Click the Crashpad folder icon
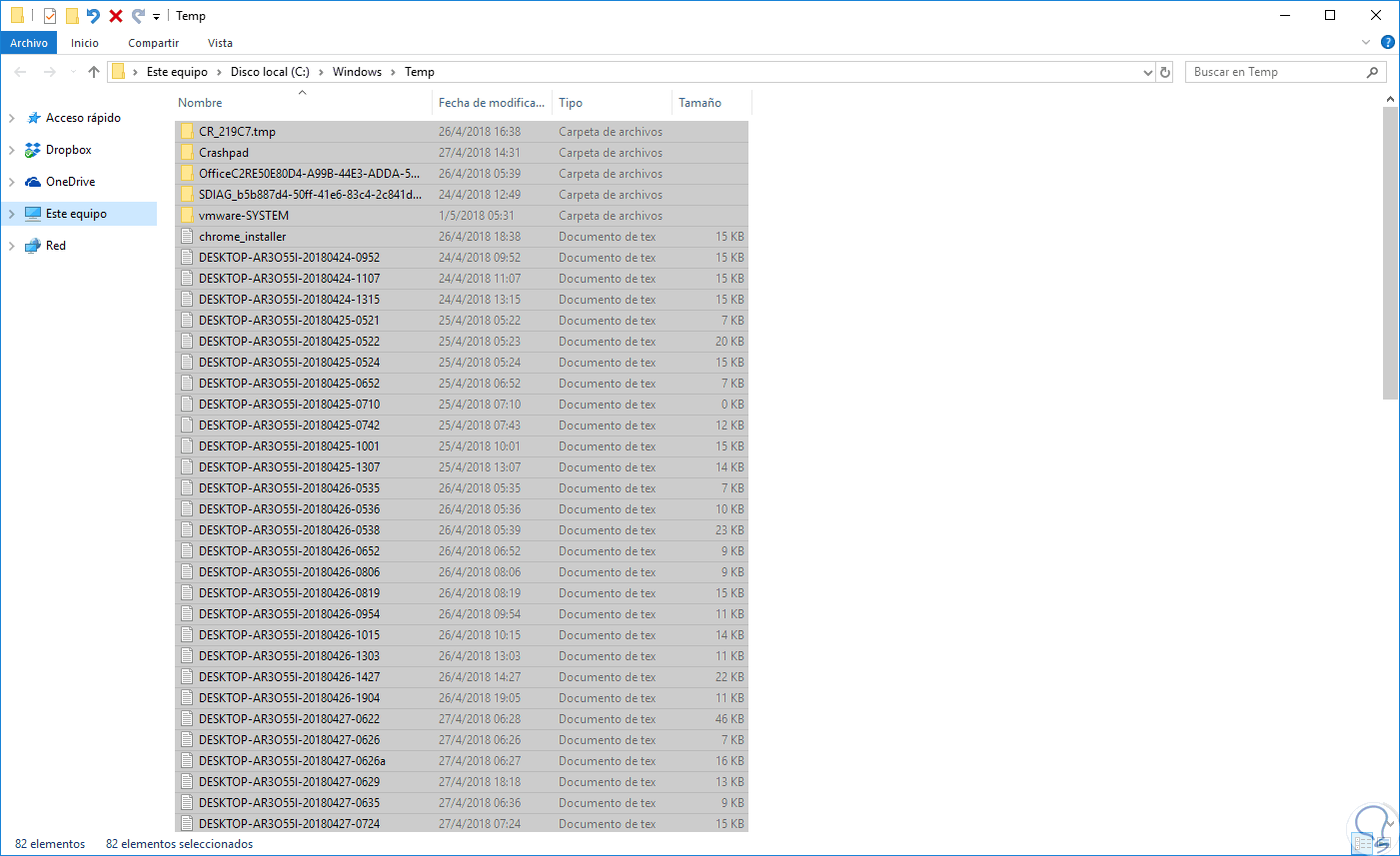This screenshot has width=1400, height=856. (x=187, y=153)
